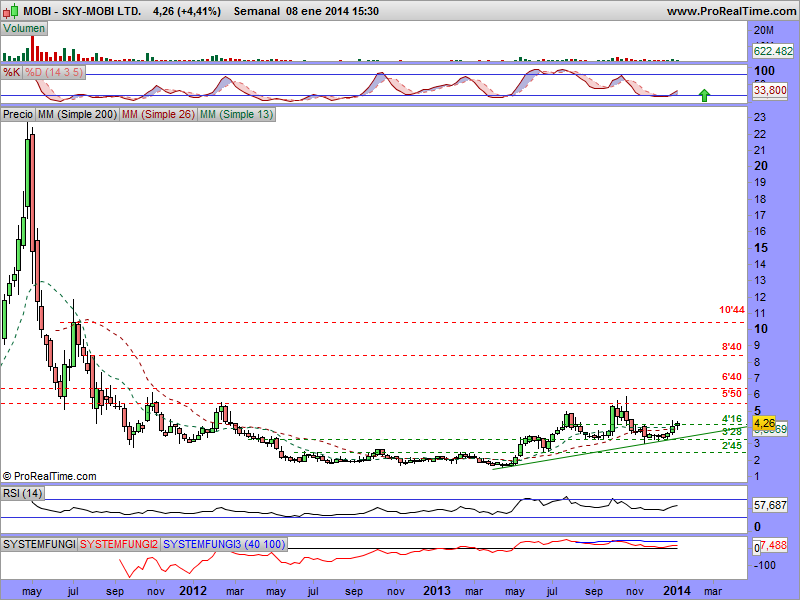Image resolution: width=800 pixels, height=600 pixels.
Task: Click the 6'40 resistance level label
Action: pyautogui.click(x=732, y=377)
